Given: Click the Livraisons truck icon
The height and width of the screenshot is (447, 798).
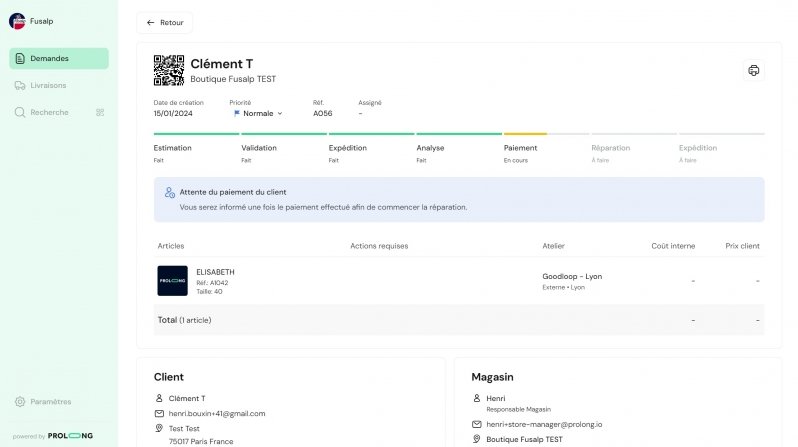Looking at the screenshot, I should 20,85.
